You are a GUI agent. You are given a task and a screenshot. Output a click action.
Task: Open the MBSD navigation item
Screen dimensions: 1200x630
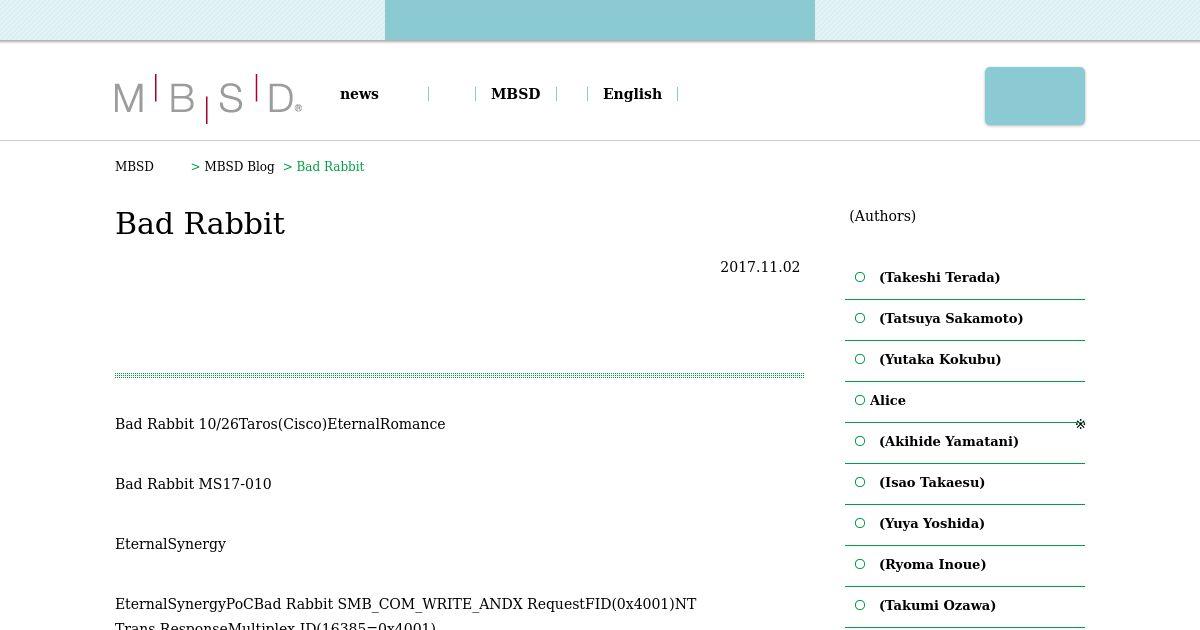(515, 94)
